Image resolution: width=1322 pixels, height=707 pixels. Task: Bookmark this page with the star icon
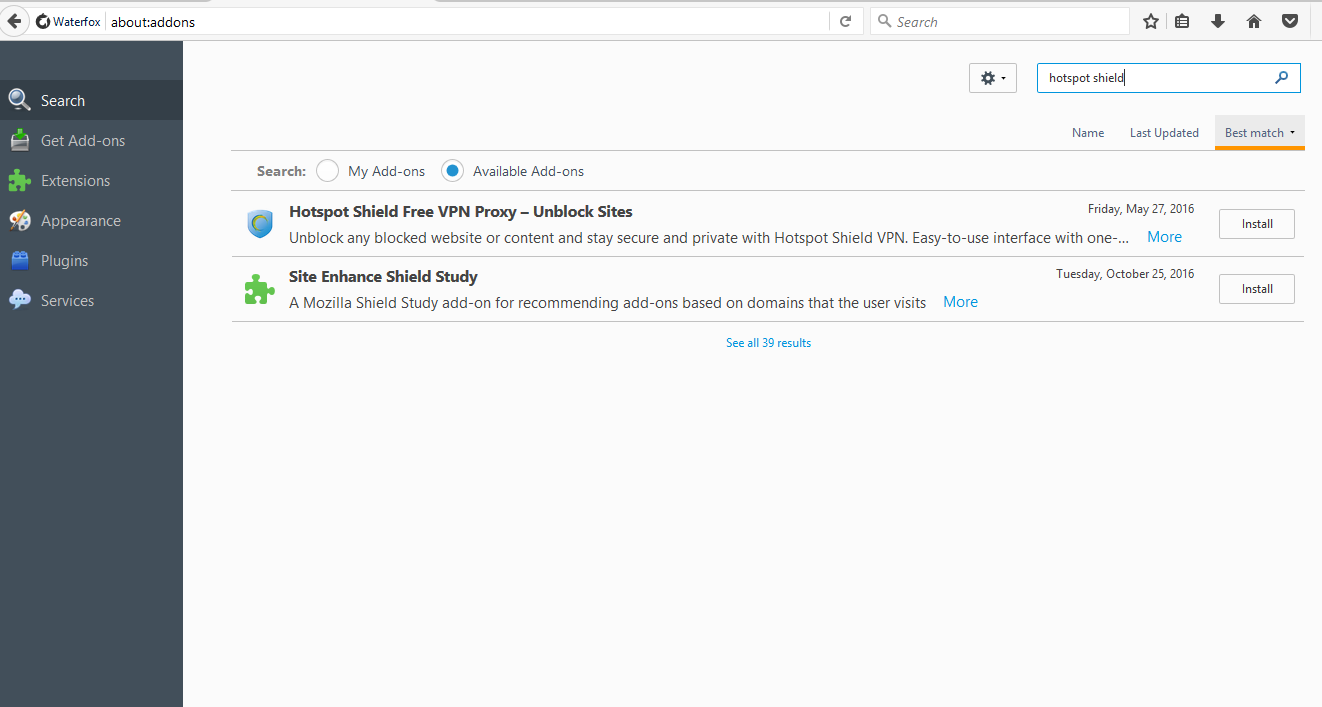tap(1151, 21)
